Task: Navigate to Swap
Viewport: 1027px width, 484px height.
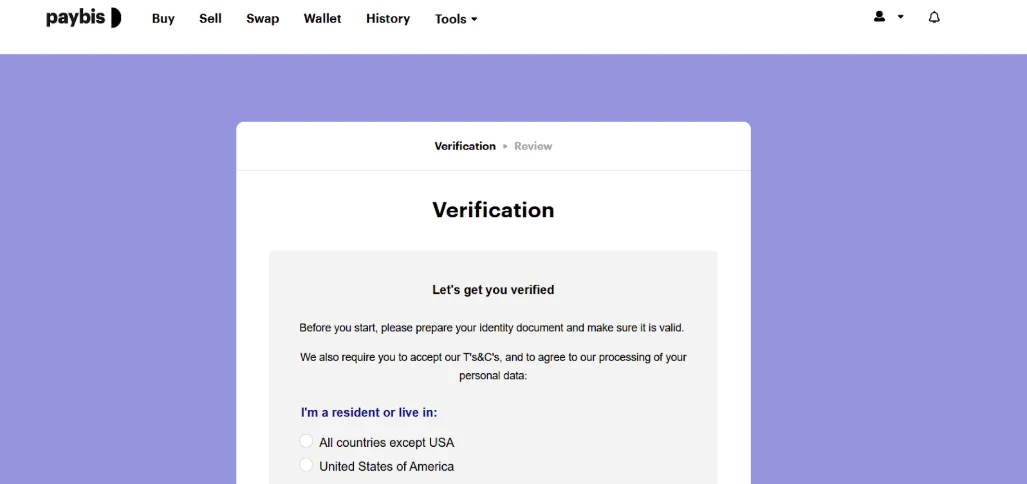Action: [263, 19]
